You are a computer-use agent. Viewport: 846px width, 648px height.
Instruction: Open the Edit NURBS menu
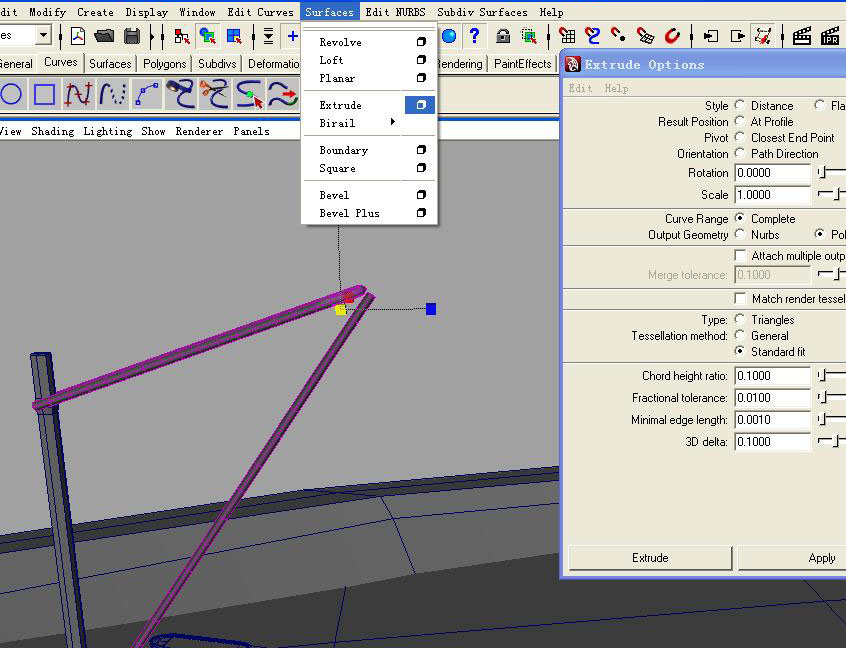pos(395,12)
